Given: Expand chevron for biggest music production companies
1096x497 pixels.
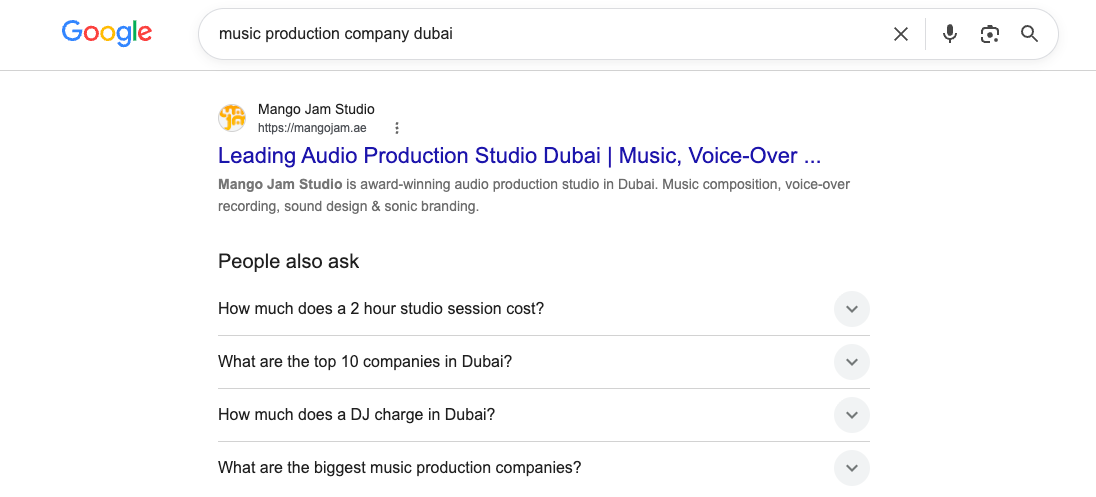Looking at the screenshot, I should [x=851, y=468].
